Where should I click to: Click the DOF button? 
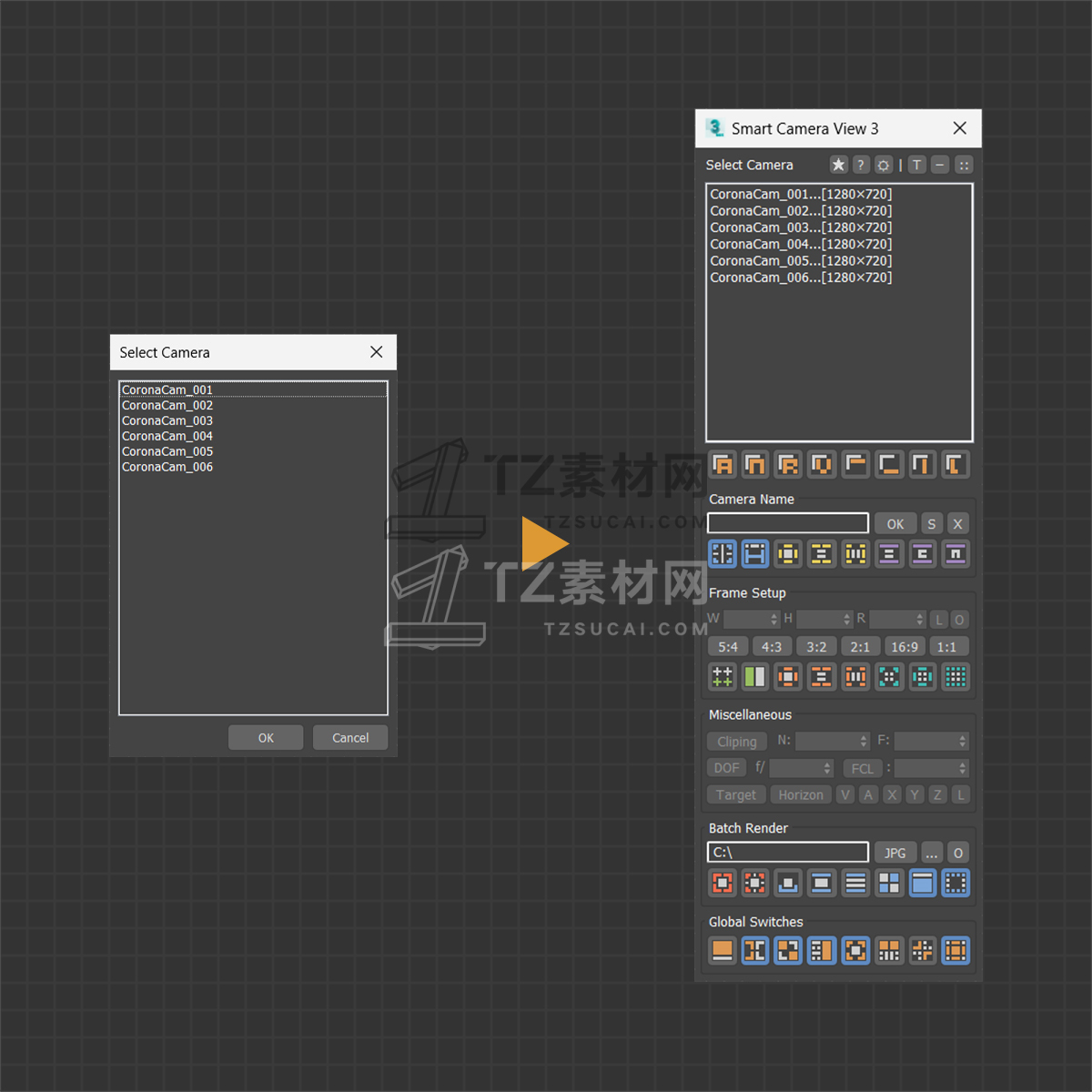727,768
